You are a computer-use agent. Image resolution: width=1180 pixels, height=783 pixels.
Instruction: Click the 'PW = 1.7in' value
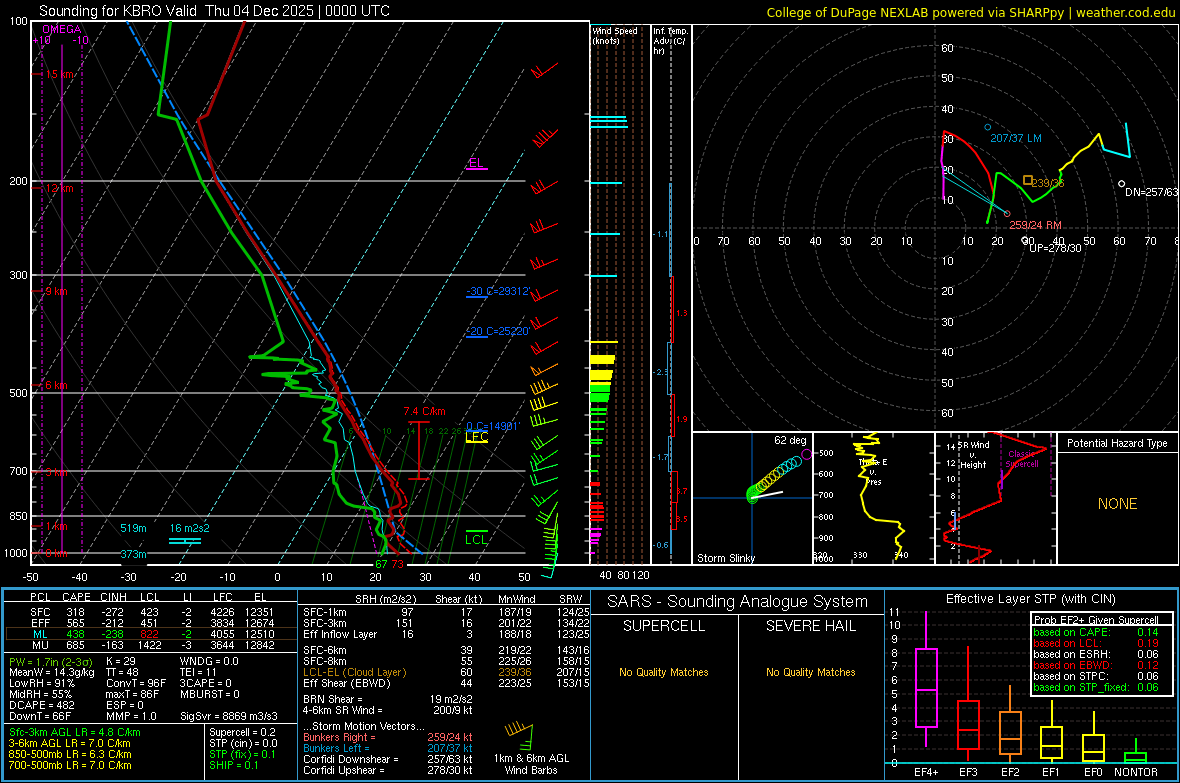pos(50,661)
